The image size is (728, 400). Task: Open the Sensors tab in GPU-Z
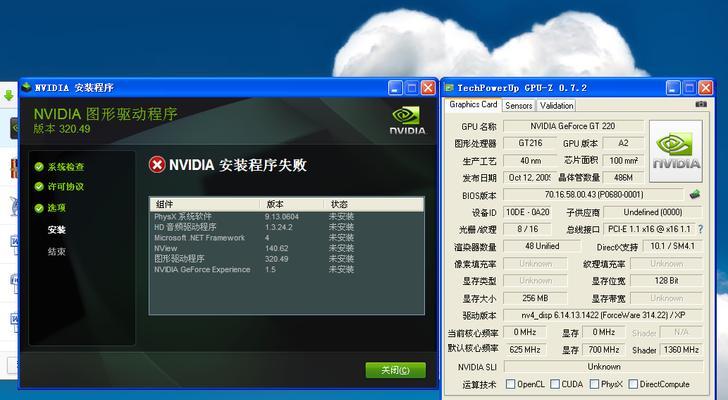point(519,106)
